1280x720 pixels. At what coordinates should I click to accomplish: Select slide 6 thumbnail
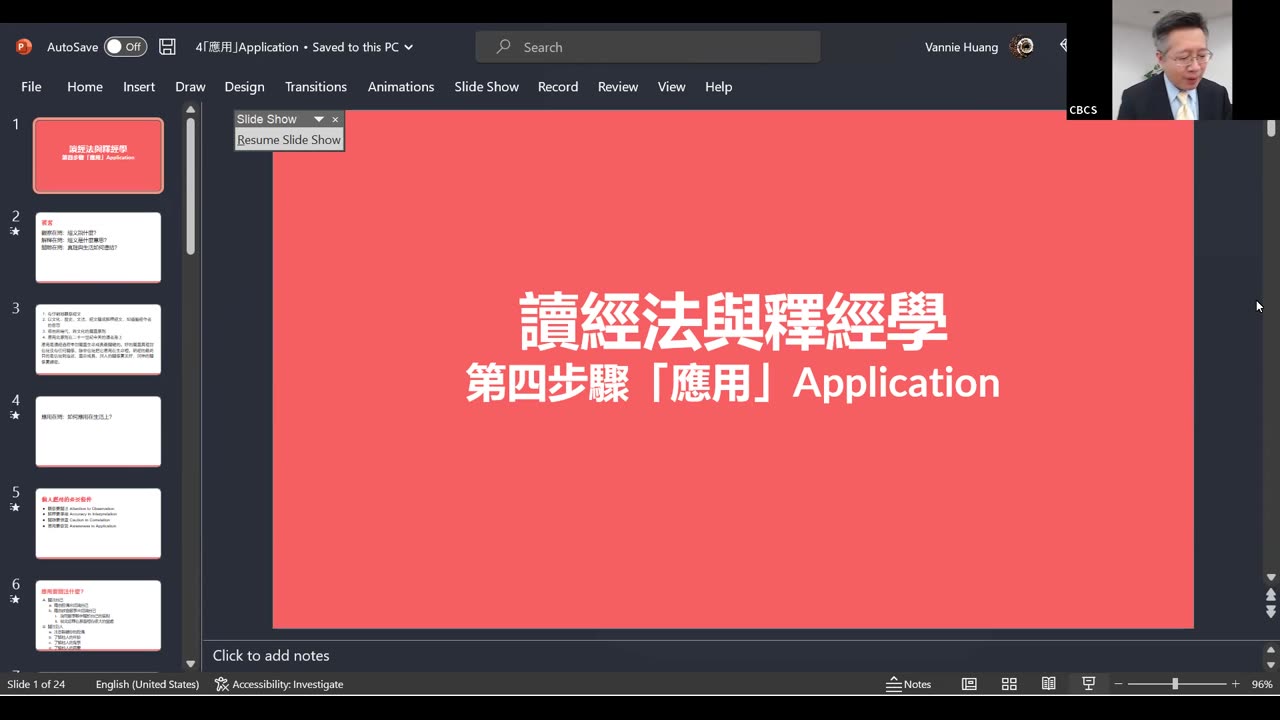[x=98, y=615]
